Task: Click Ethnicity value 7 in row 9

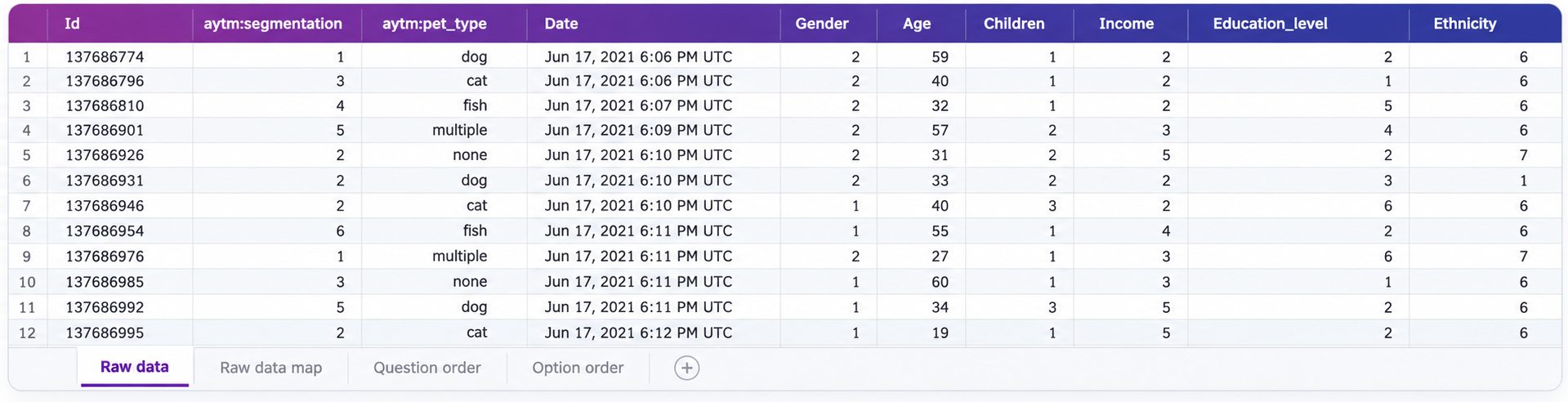Action: coord(1523,257)
